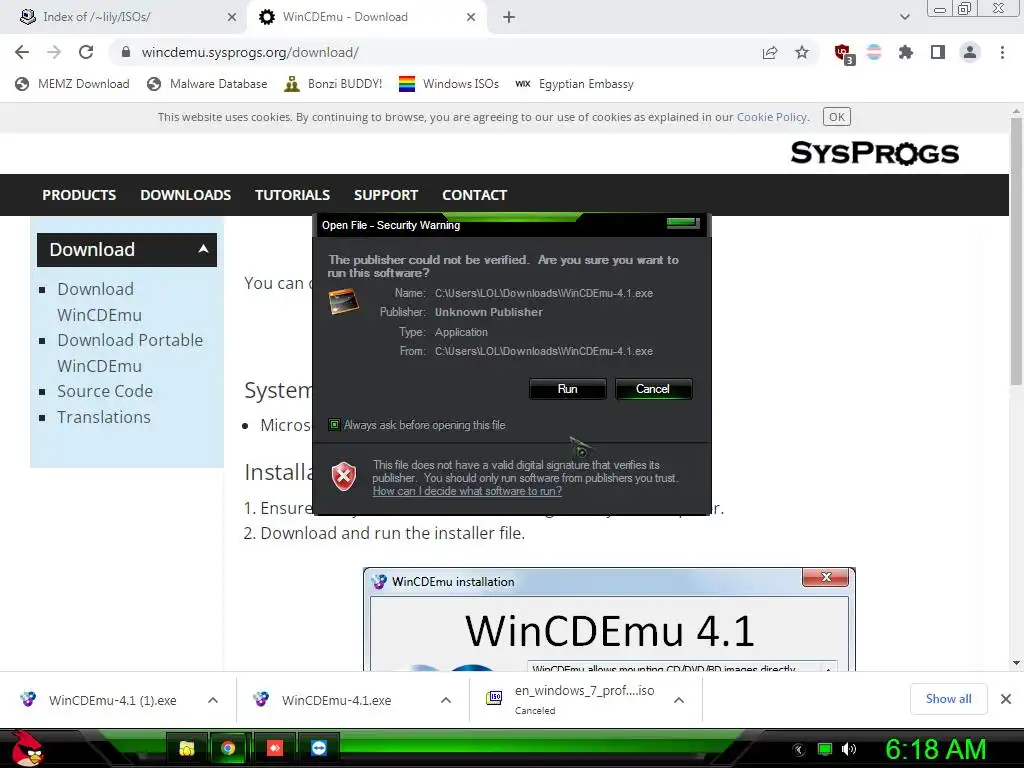Click Run in the Security Warning dialog

click(x=568, y=389)
